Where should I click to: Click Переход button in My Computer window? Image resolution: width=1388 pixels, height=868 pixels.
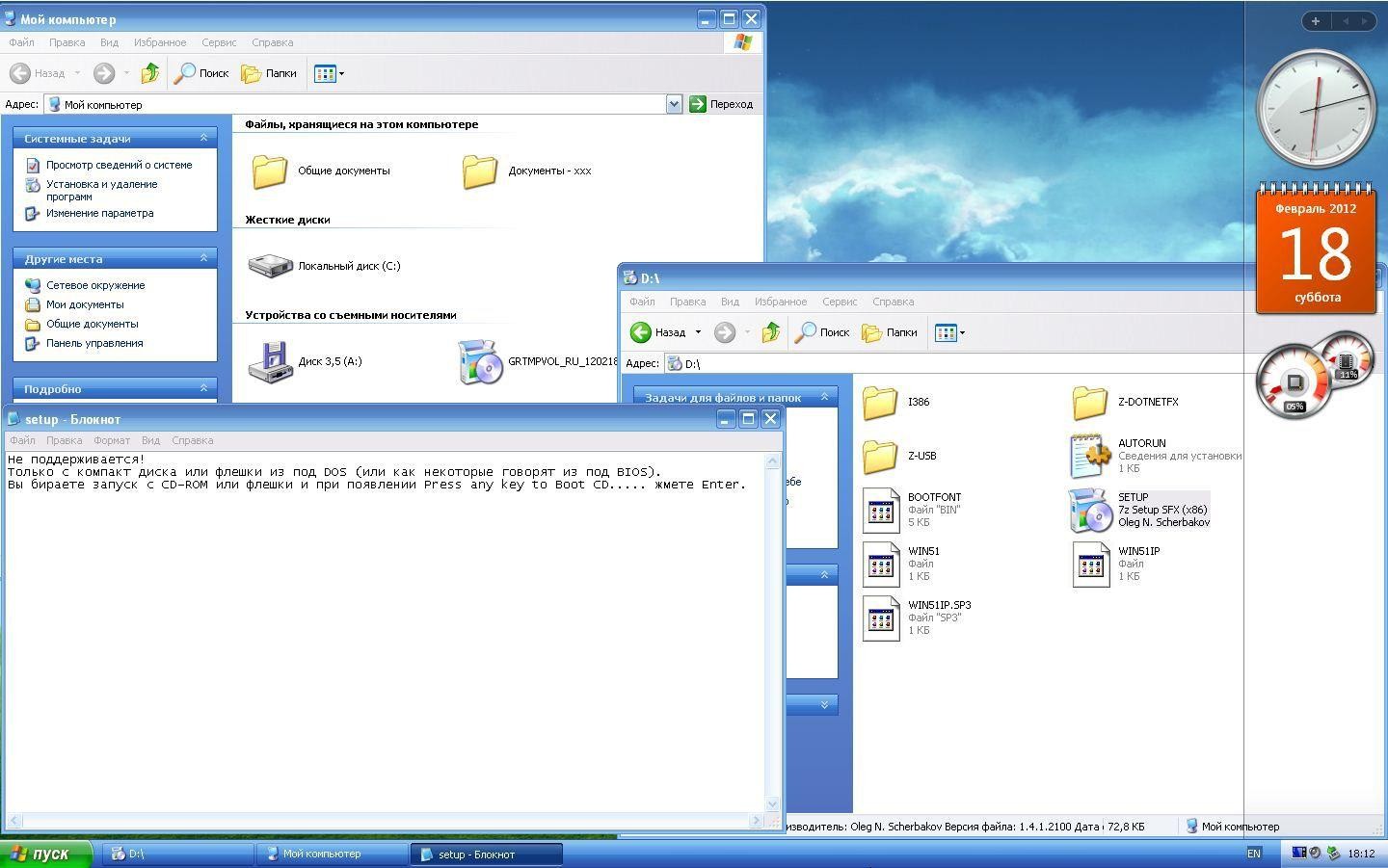[722, 104]
